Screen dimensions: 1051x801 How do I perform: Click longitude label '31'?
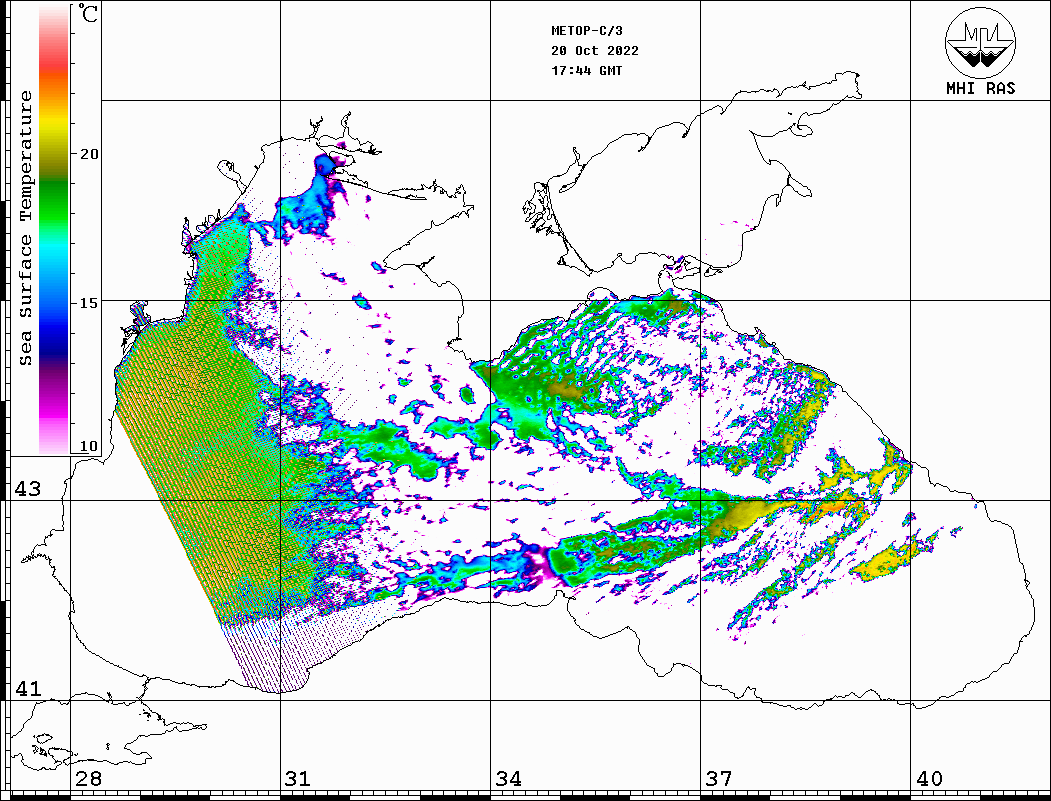298,779
